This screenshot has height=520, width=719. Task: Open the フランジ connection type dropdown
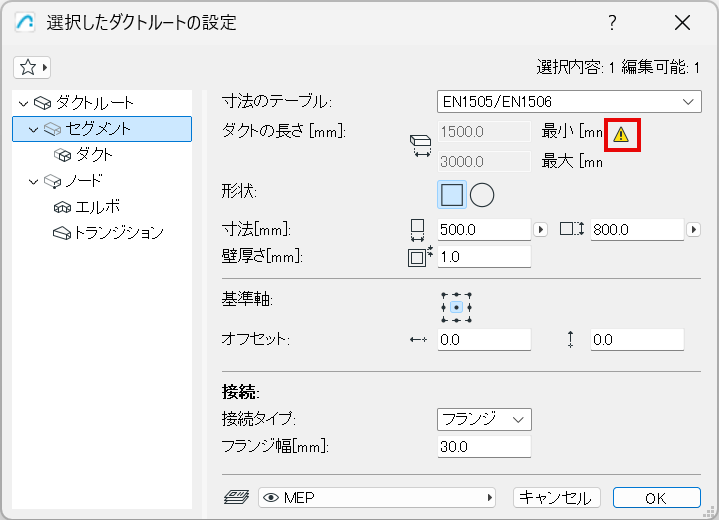tap(484, 419)
